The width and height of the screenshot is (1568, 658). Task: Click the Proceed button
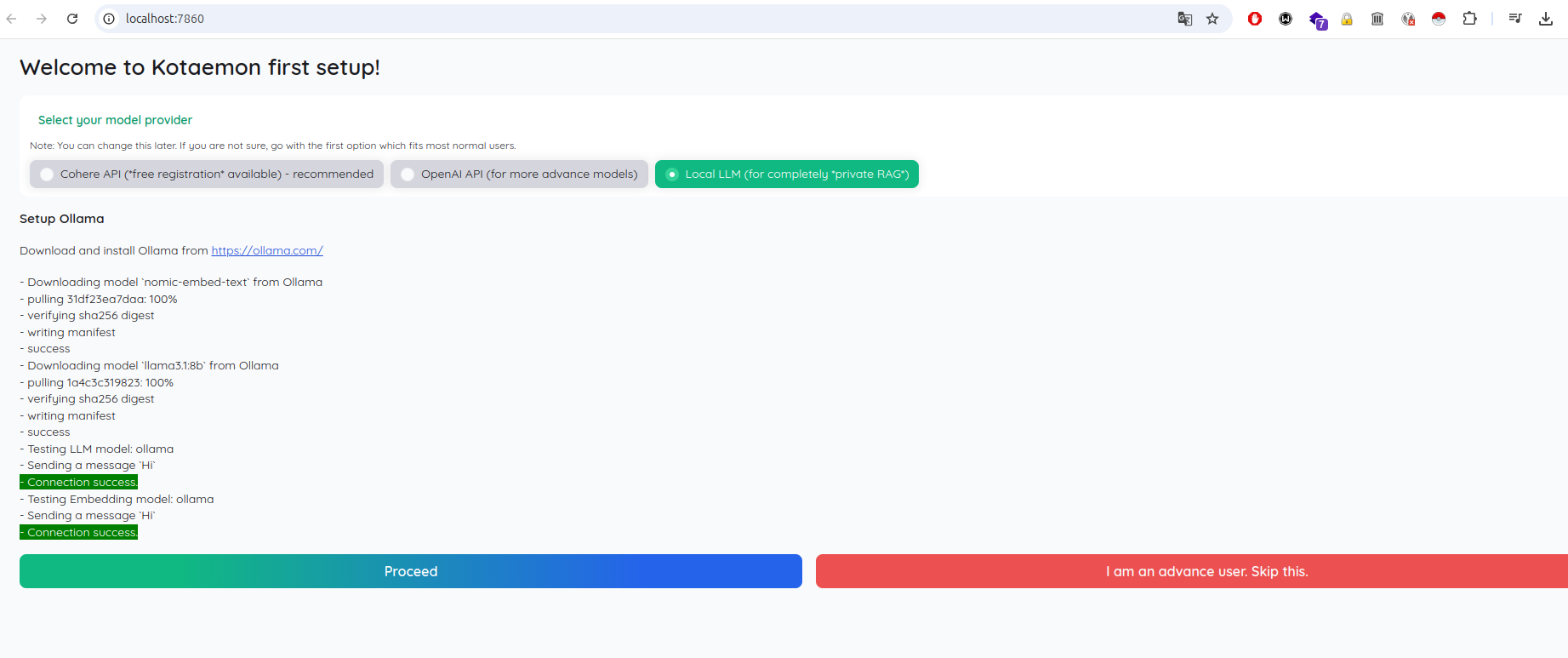(x=411, y=571)
